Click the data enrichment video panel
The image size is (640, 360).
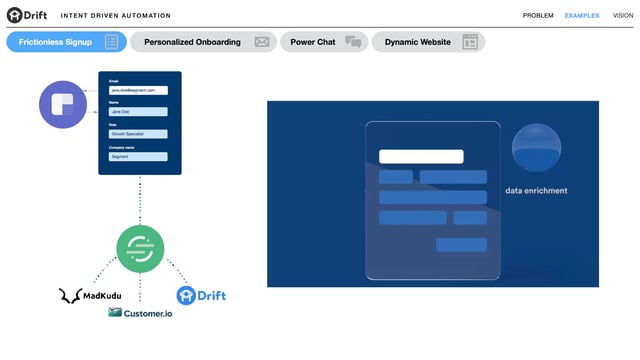point(433,194)
